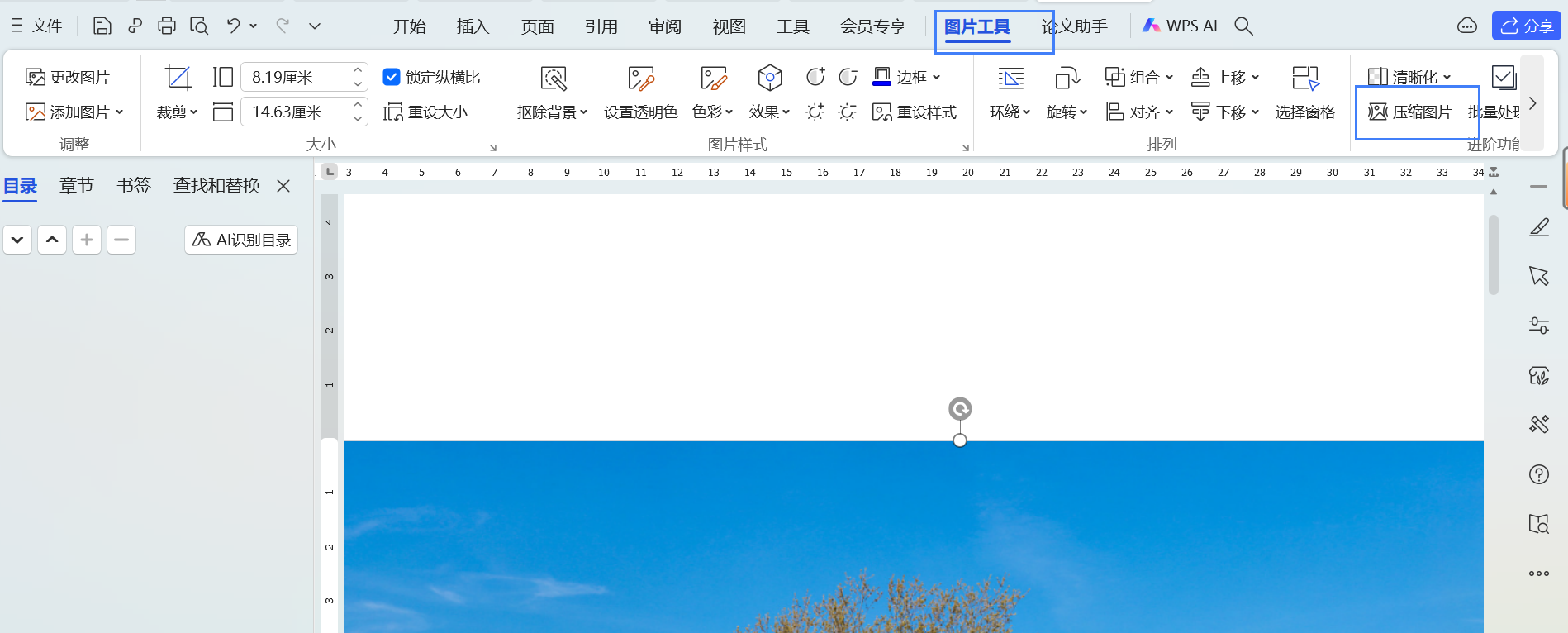The height and width of the screenshot is (633, 1568).
Task: Click the selection arrow icon in right sidebar
Action: [x=1538, y=276]
